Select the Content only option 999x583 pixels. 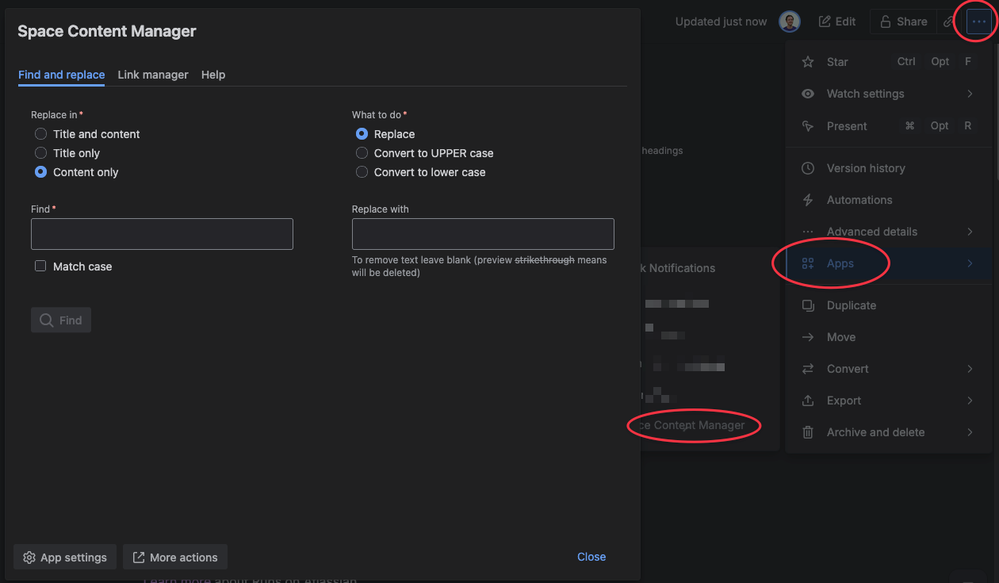coord(41,172)
